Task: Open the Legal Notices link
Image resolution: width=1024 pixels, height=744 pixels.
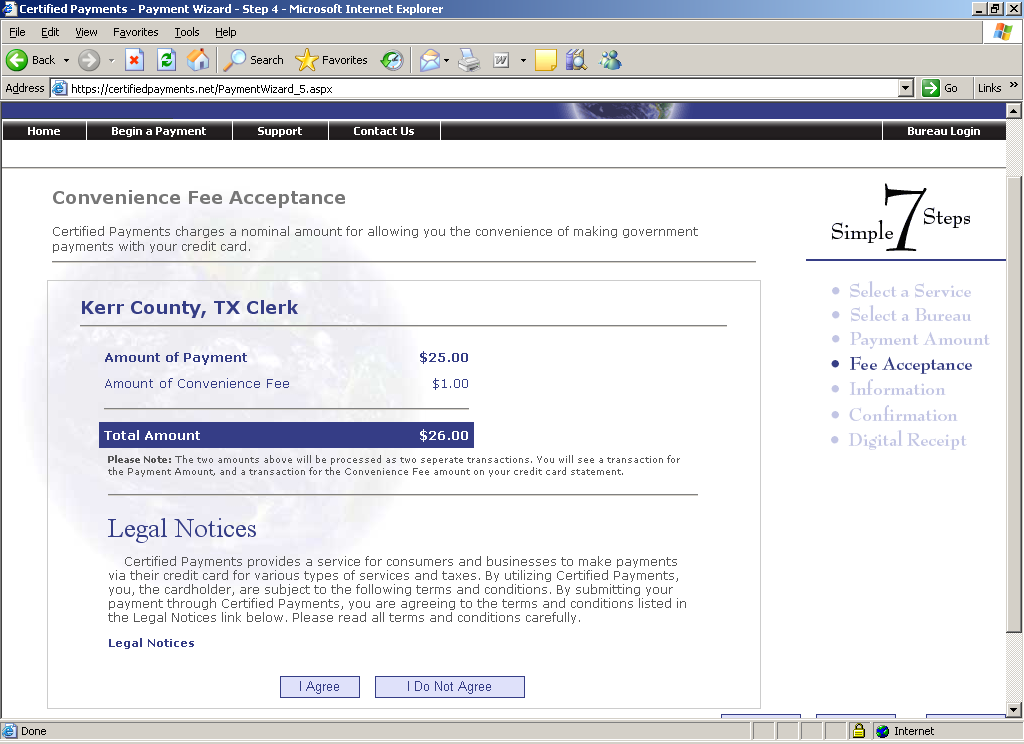Action: (x=151, y=643)
